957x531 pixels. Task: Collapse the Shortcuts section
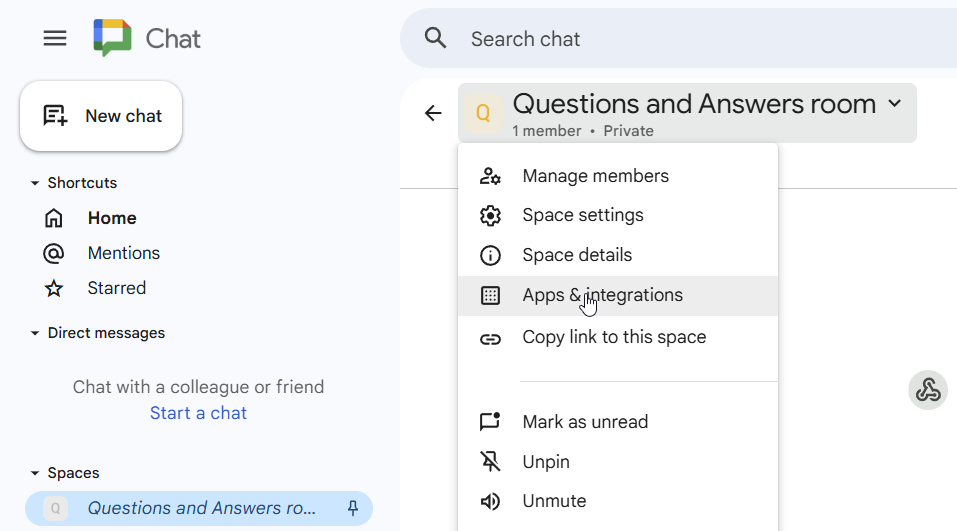coord(35,183)
